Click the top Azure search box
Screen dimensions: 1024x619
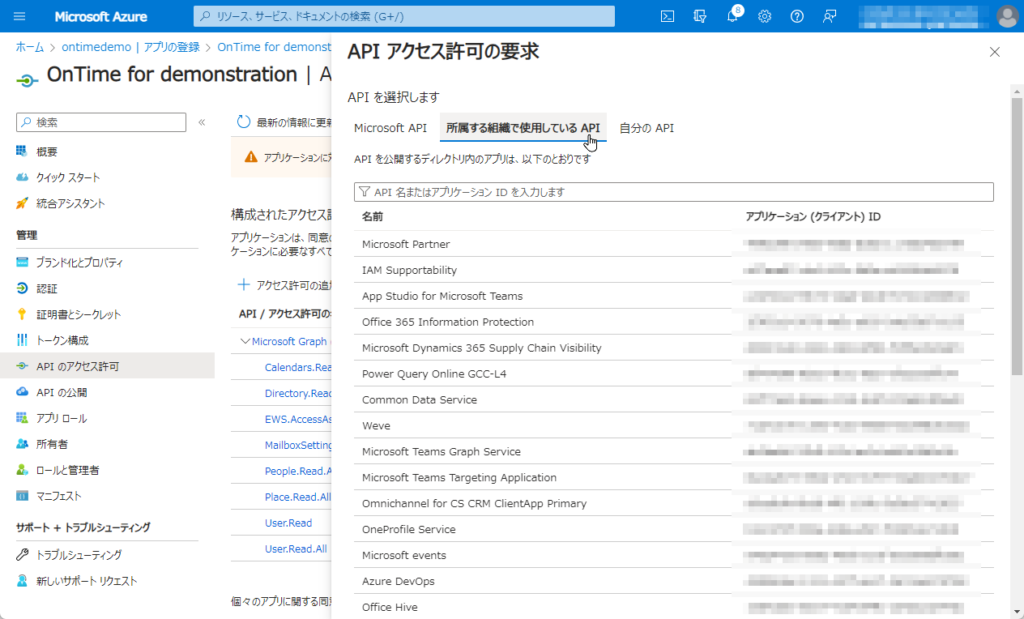[404, 16]
